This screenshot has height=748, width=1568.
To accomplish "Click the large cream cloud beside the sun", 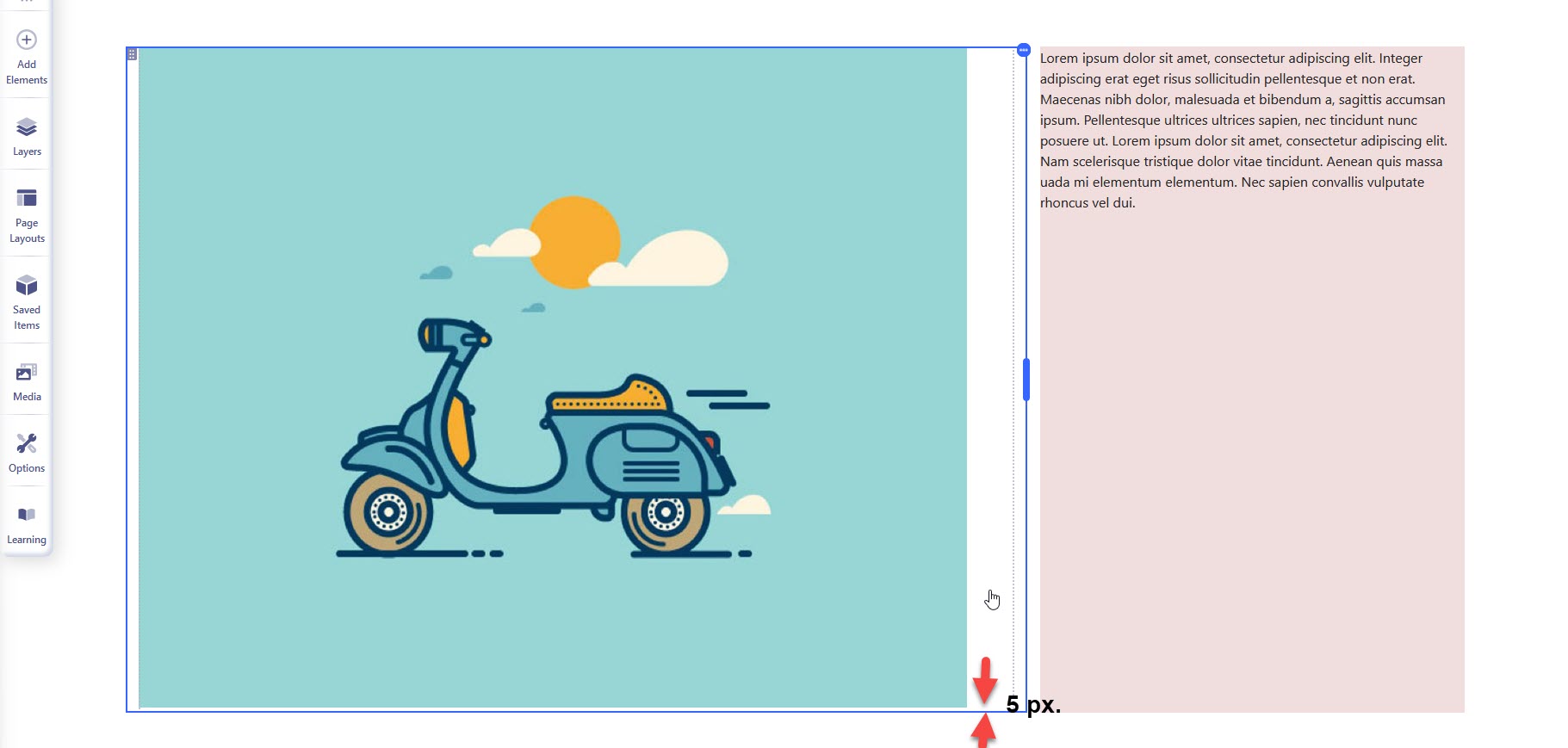I will pos(676,259).
